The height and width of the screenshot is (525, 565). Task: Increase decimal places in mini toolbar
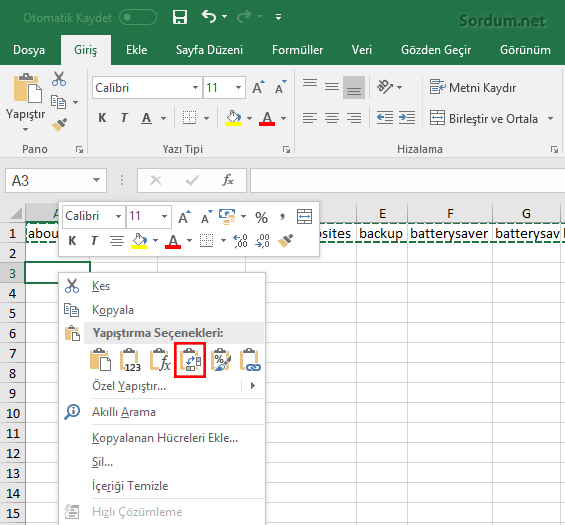coord(240,241)
